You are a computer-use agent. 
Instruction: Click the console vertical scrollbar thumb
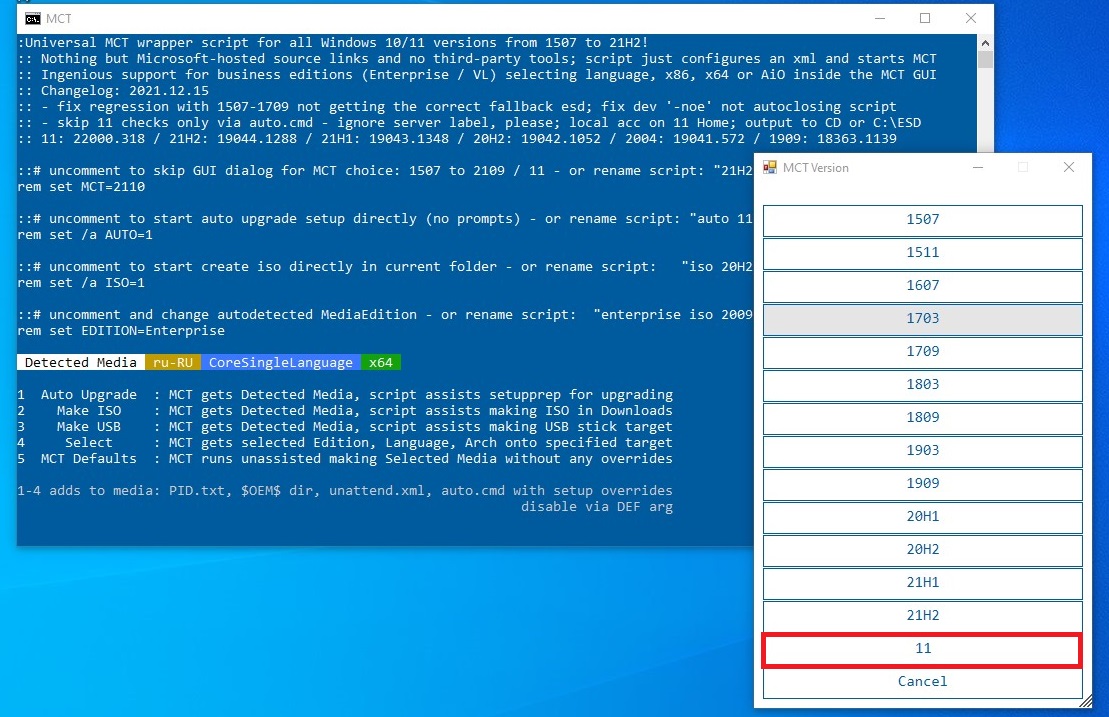point(985,59)
